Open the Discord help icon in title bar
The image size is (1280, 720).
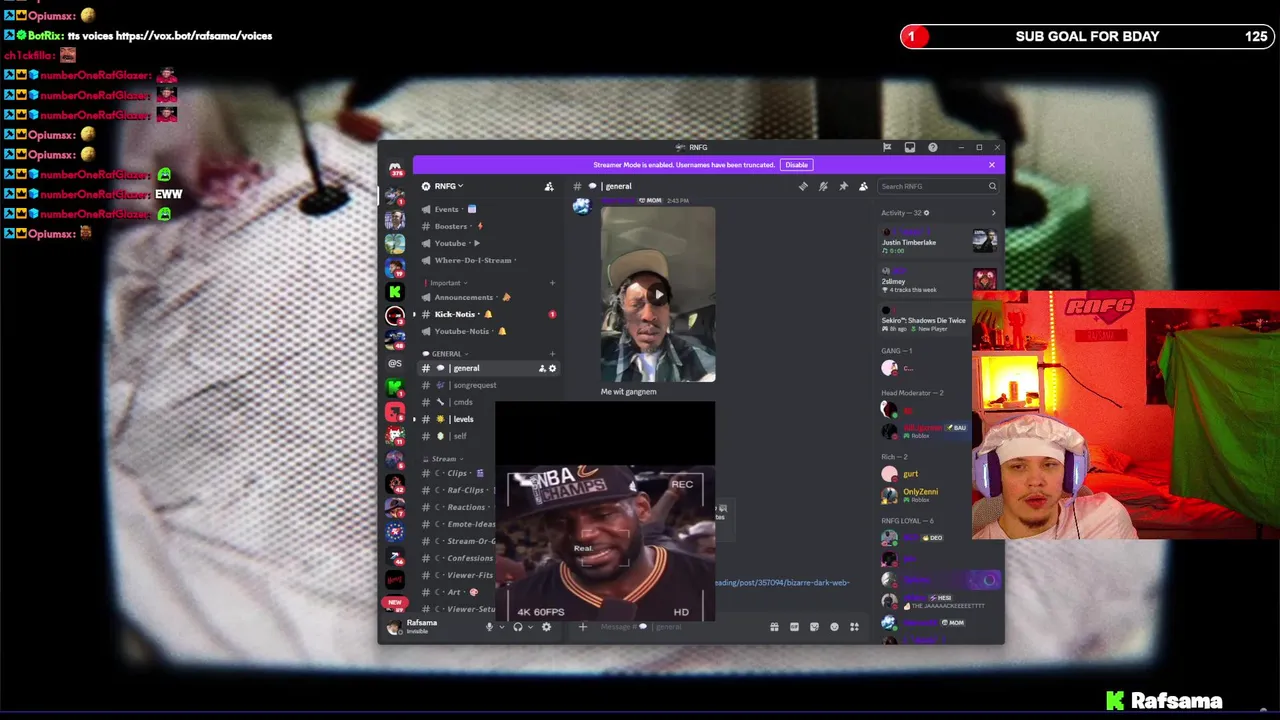[932, 147]
